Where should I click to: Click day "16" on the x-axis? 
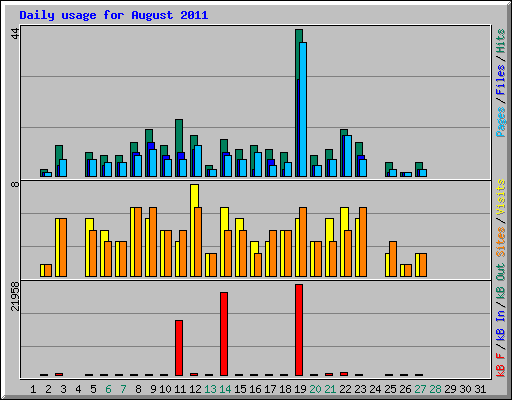(x=255, y=389)
